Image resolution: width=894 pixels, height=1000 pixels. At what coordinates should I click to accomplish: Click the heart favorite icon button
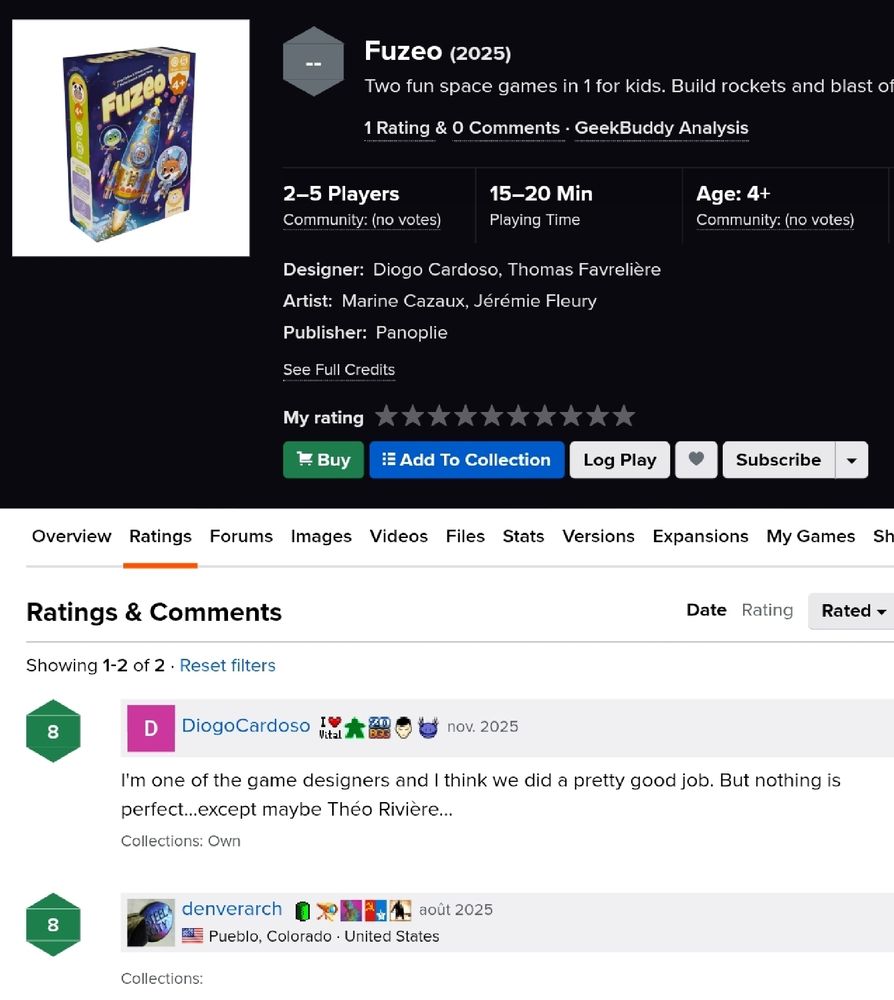(696, 460)
